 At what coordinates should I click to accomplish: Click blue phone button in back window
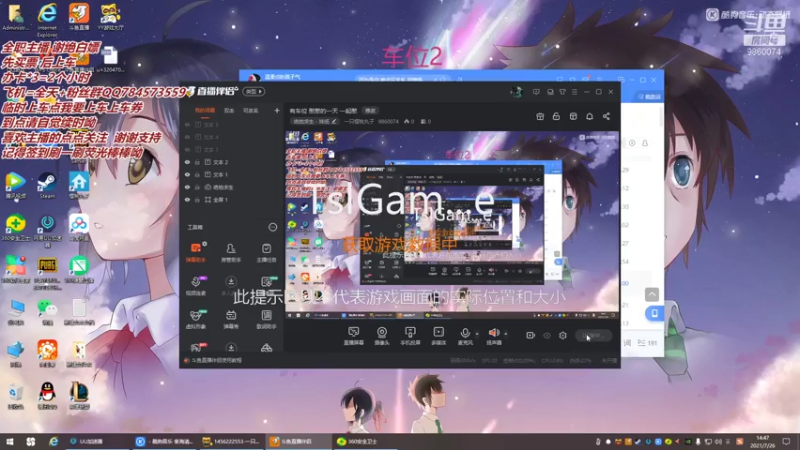[x=655, y=313]
